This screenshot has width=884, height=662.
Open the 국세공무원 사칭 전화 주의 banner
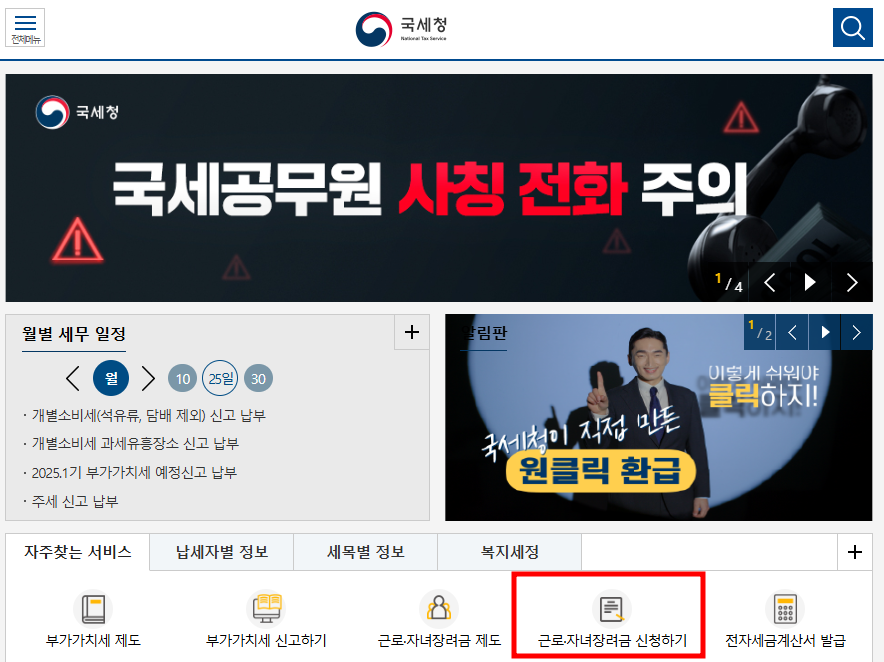coord(439,188)
